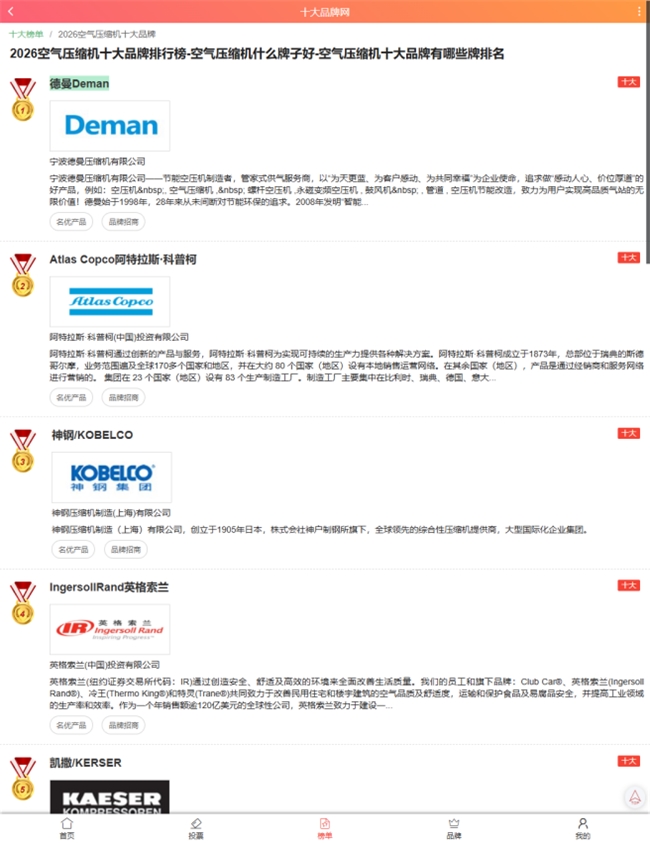Open IngersollRand英格索兰 brand title
Viewport: 650px width, 843px height.
109,587
